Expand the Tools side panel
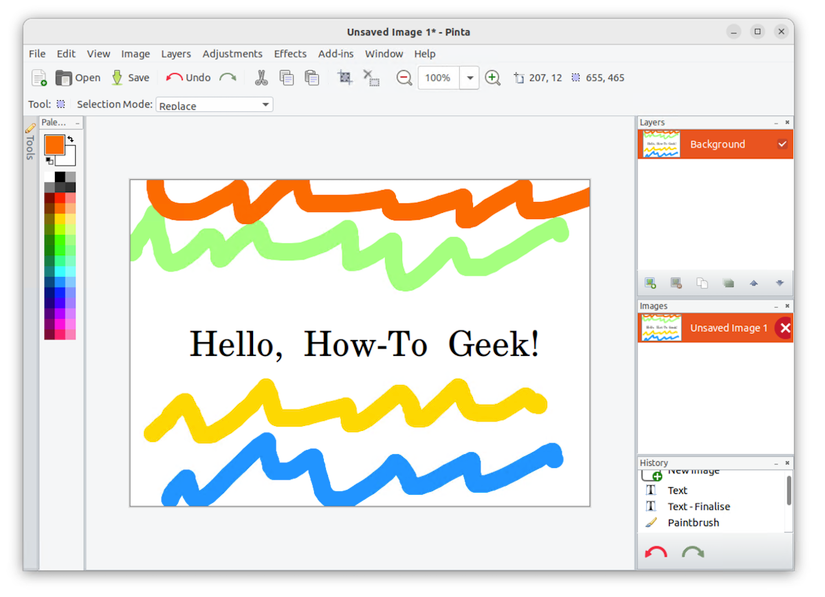The height and width of the screenshot is (597, 825). [30, 142]
